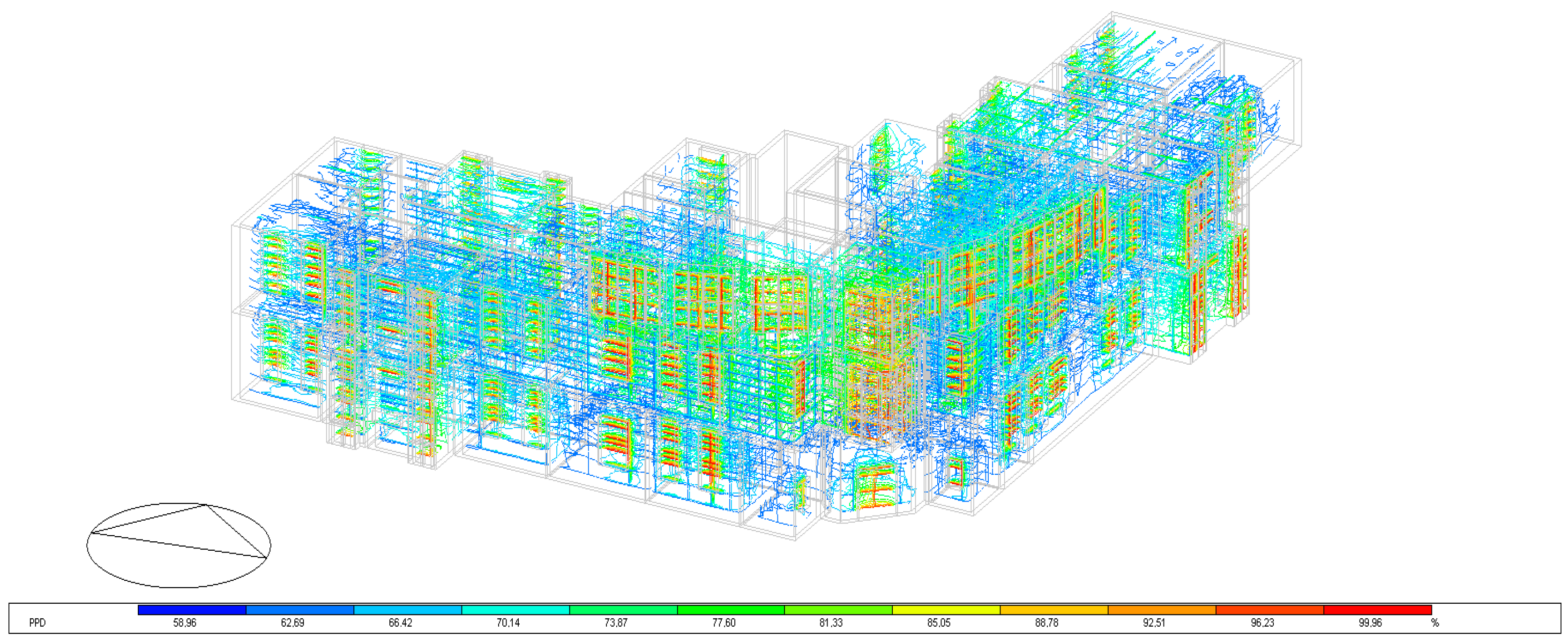Pick the cyan 70.14 legend segment
The width and height of the screenshot is (1568, 644).
515,610
